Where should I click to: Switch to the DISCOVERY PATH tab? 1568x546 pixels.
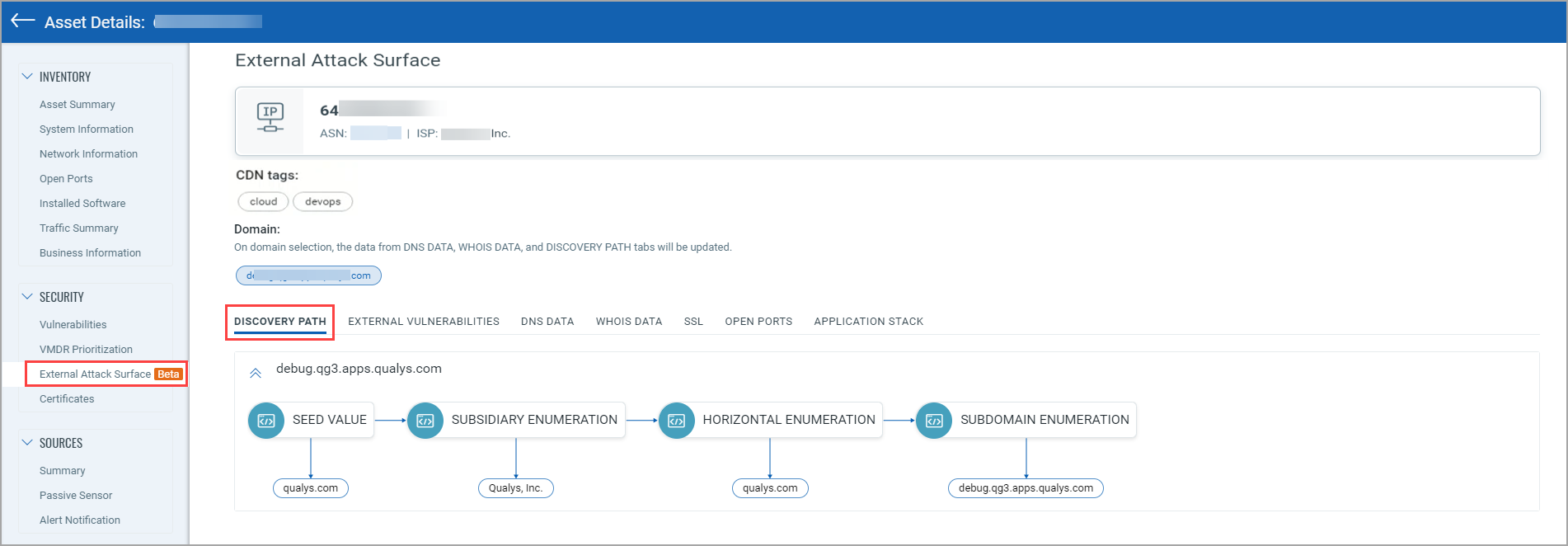click(x=280, y=322)
